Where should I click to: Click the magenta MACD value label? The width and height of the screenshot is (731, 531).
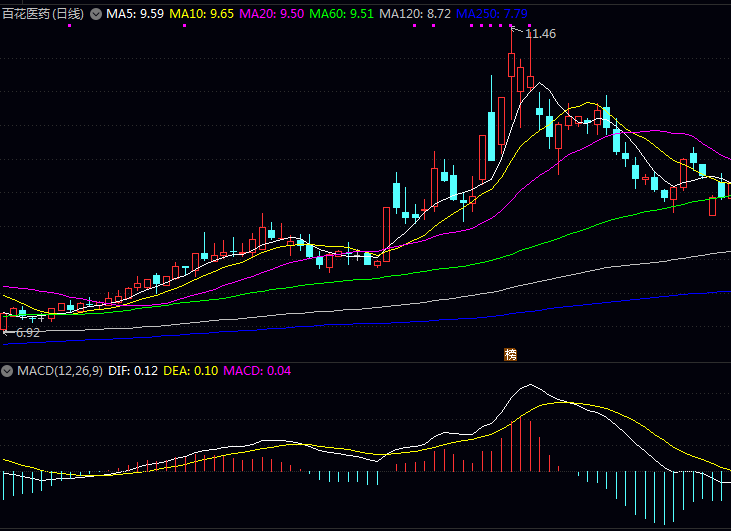pyautogui.click(x=257, y=371)
